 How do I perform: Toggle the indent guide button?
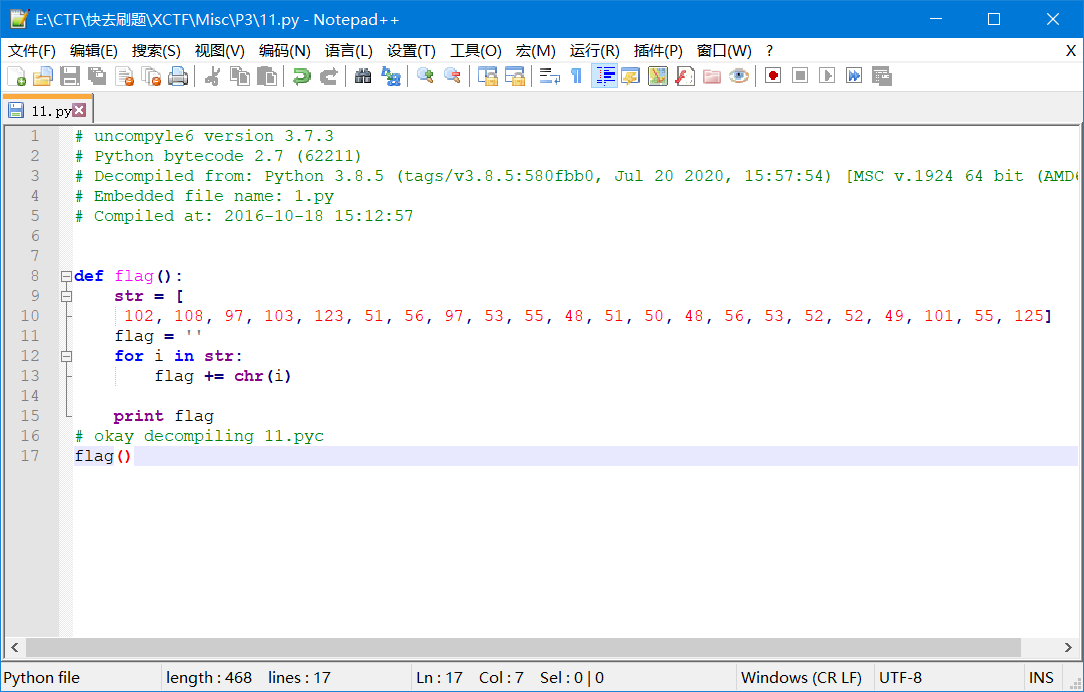[x=604, y=76]
